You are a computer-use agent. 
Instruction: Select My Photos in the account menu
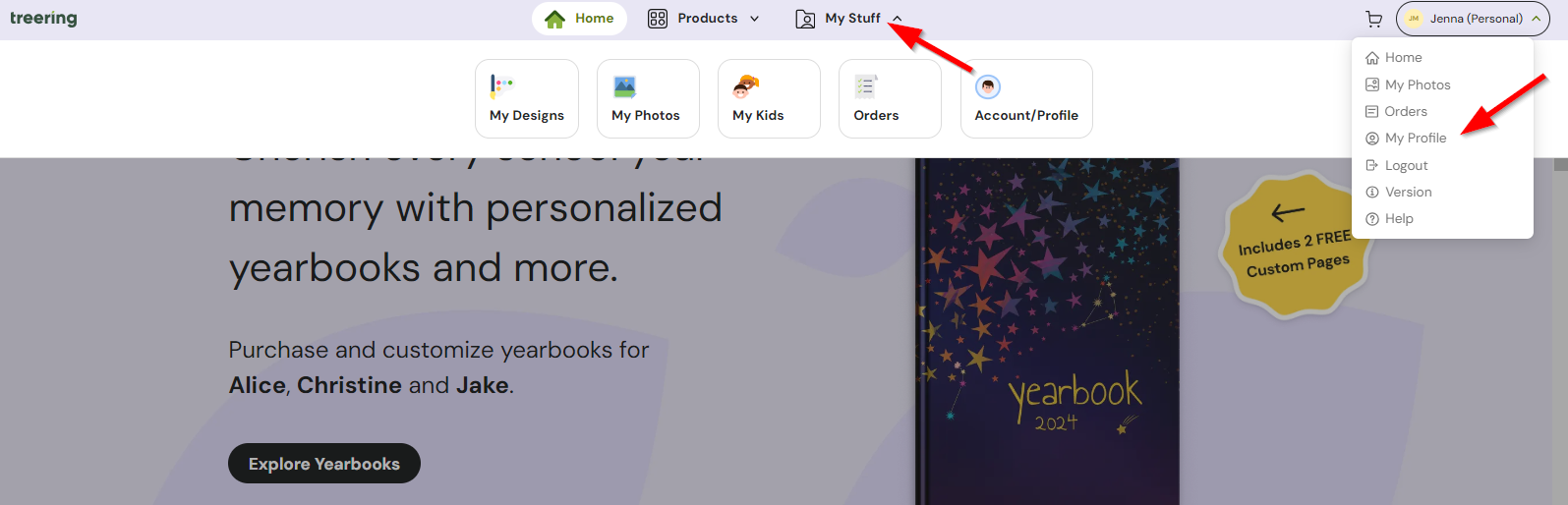click(1417, 85)
